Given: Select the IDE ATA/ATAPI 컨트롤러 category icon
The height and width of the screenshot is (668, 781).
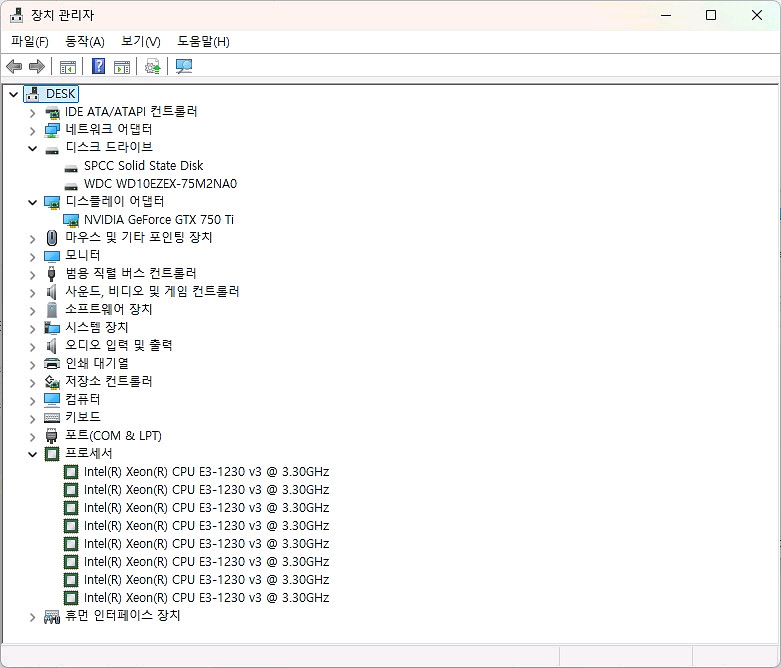Looking at the screenshot, I should coord(52,113).
